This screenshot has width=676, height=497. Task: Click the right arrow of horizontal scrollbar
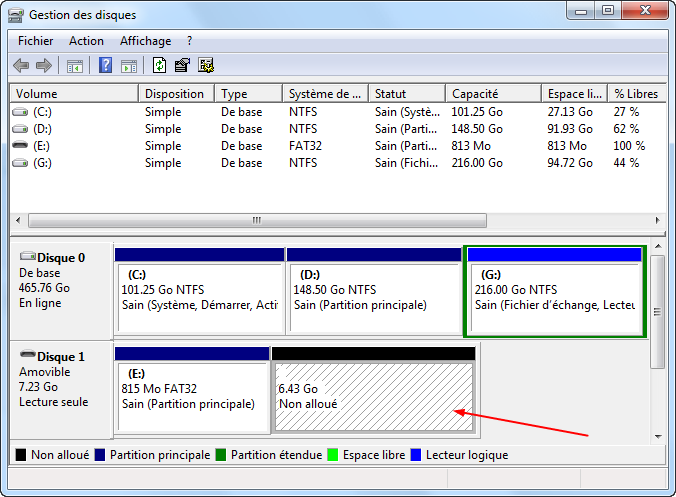coord(657,220)
